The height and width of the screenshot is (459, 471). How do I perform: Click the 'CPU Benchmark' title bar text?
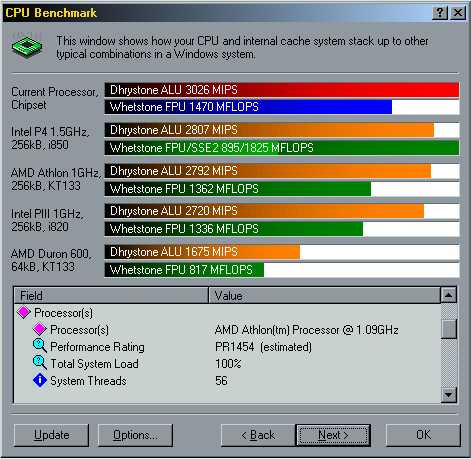point(51,13)
